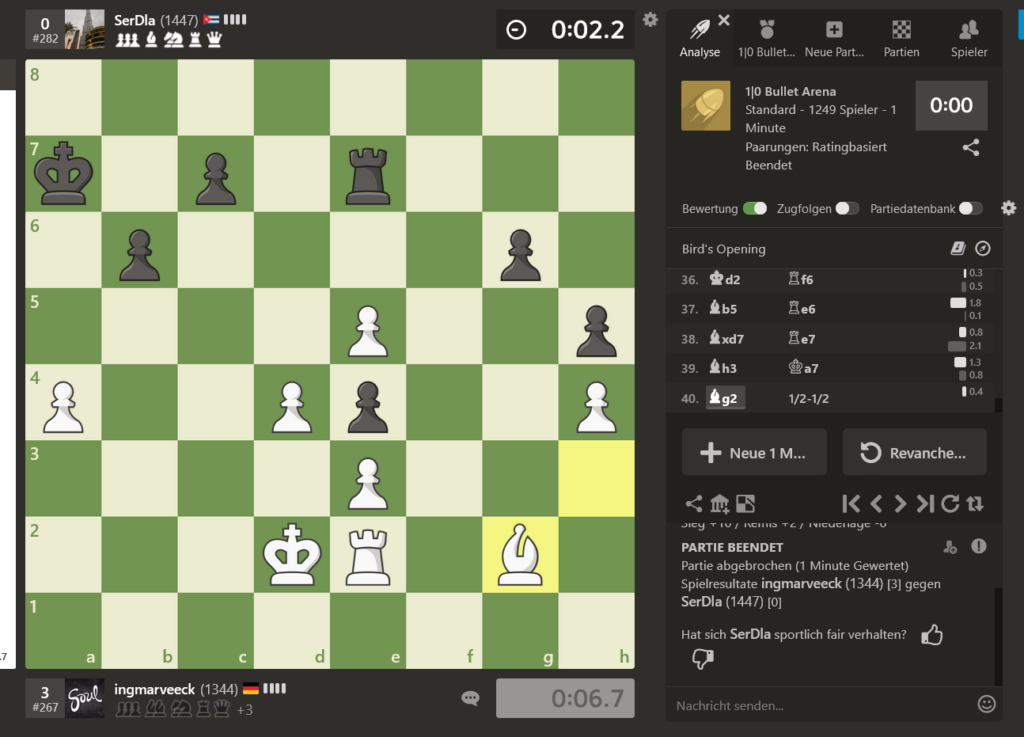Click the reload circular arrow icon
This screenshot has height=737, width=1024.
point(950,504)
